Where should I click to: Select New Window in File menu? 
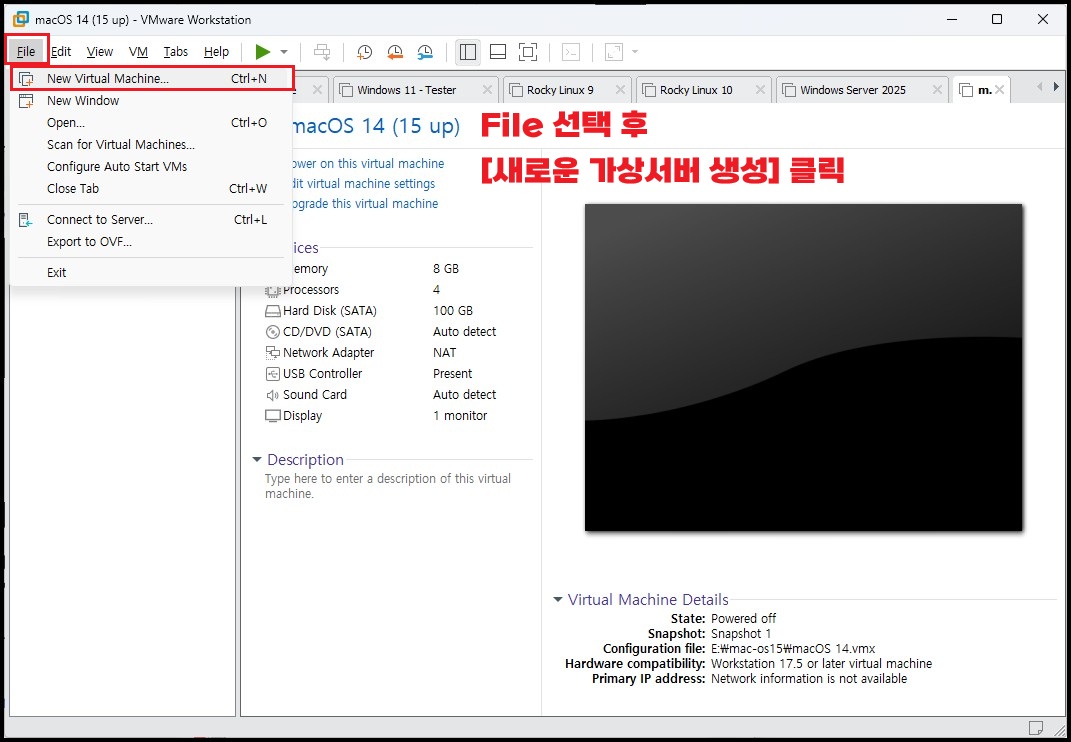tap(152, 100)
